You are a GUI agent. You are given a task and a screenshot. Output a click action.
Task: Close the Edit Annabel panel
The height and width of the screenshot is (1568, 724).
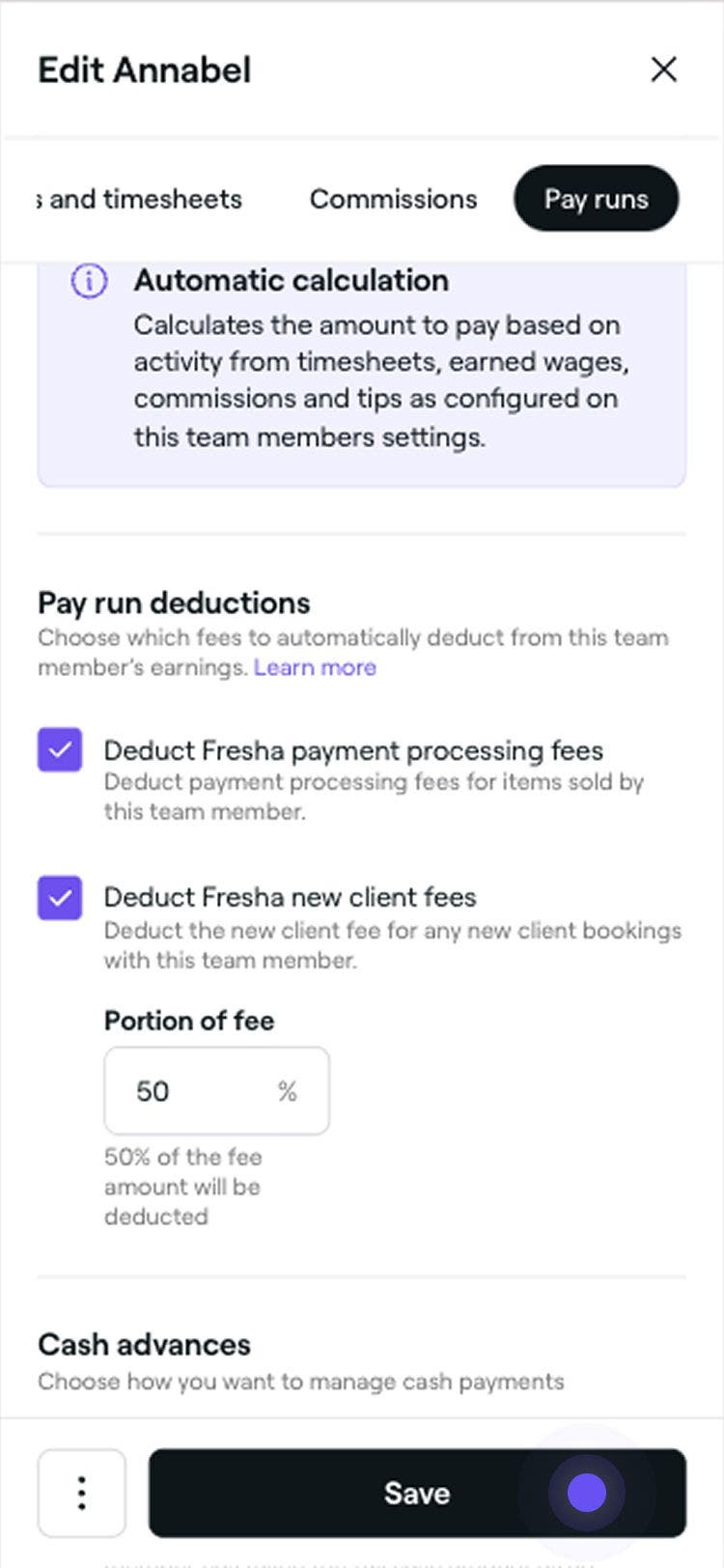tap(663, 70)
